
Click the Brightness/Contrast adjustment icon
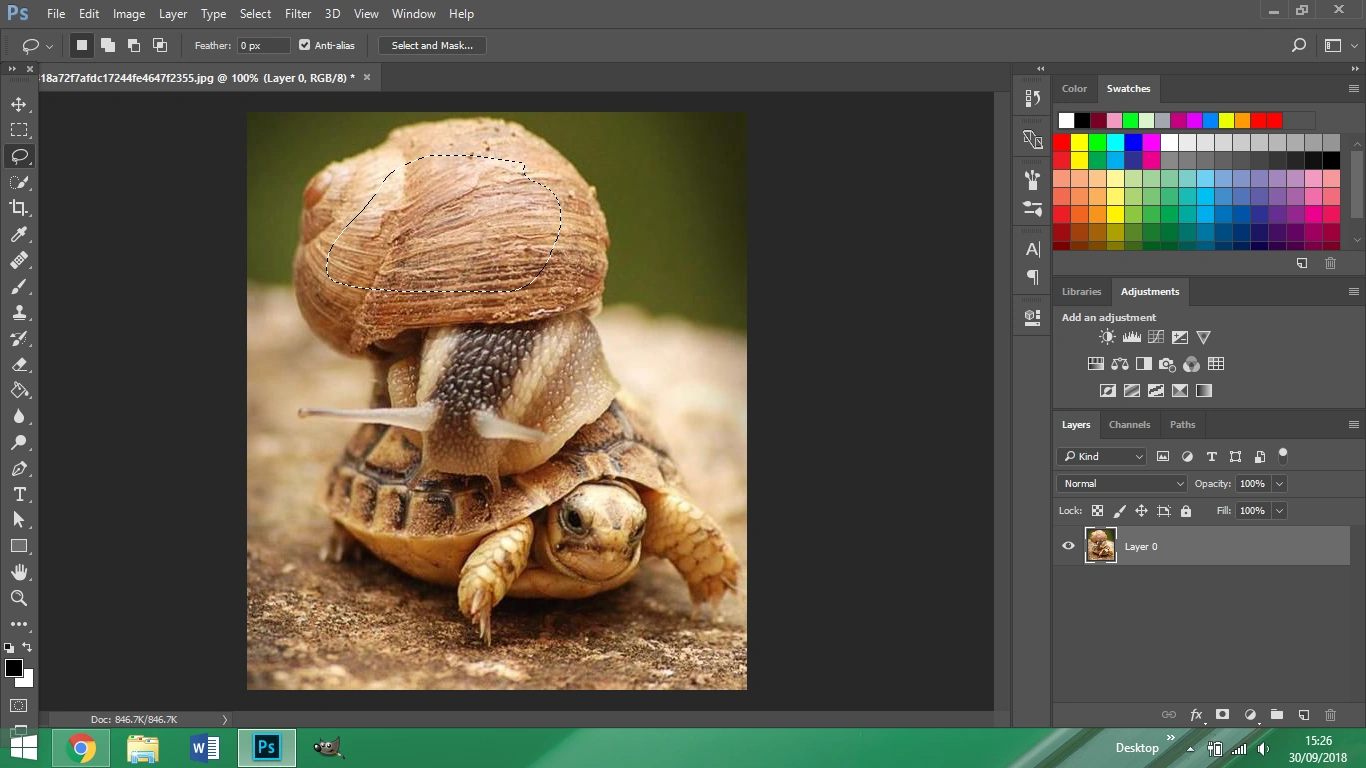coord(1107,338)
